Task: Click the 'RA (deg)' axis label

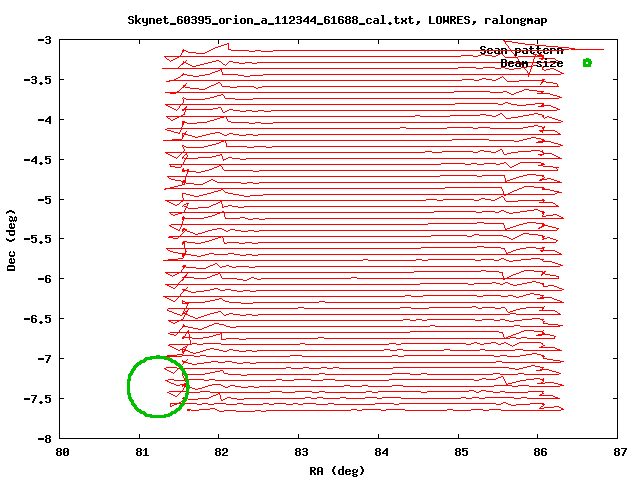Action: pos(337,471)
